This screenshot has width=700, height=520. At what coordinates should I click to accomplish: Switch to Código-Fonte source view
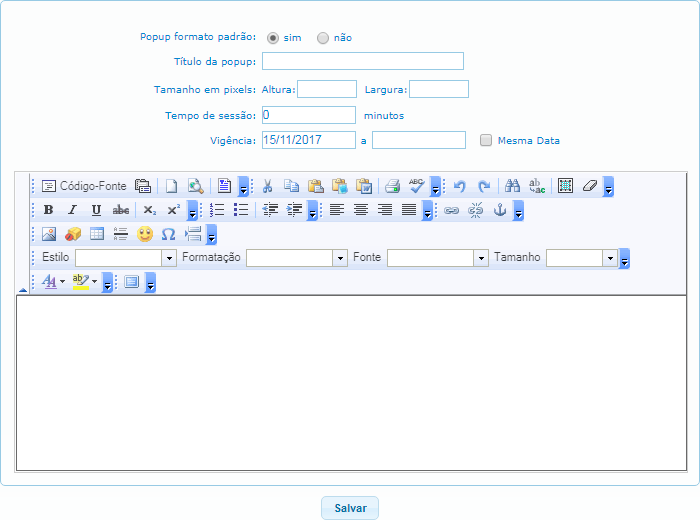pyautogui.click(x=84, y=186)
